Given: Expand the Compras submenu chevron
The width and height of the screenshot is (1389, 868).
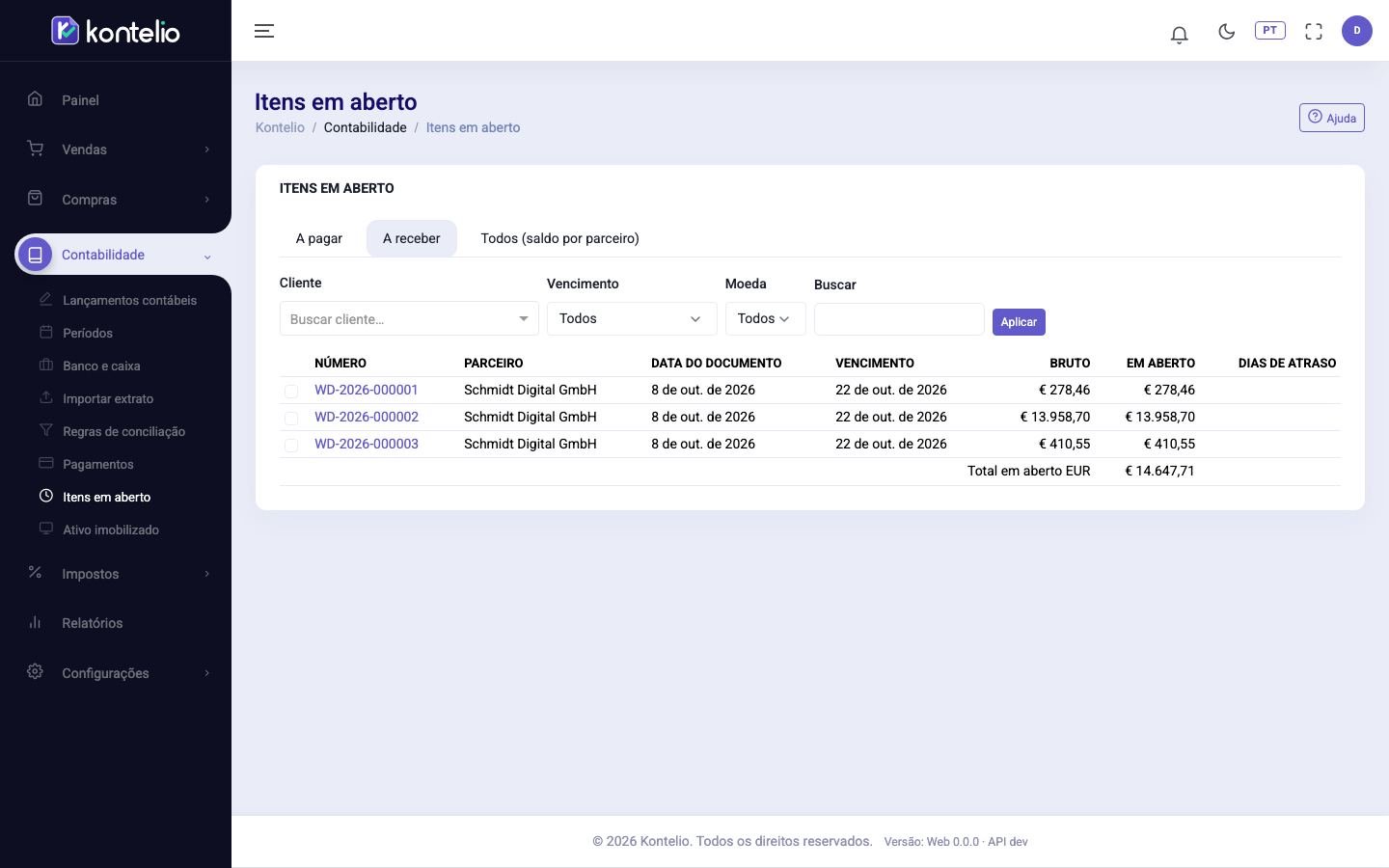Looking at the screenshot, I should pos(206,200).
